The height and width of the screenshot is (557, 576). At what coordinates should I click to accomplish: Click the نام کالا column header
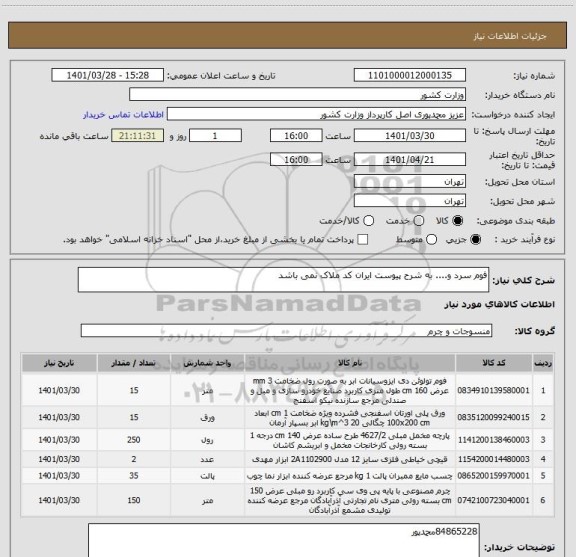350,363
